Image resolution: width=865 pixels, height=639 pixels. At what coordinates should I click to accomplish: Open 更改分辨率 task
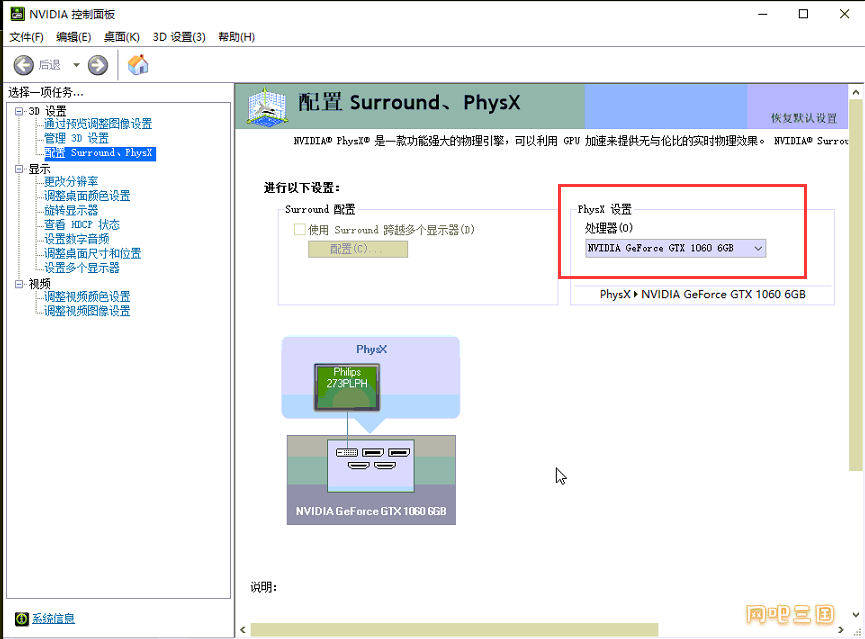[x=71, y=182]
